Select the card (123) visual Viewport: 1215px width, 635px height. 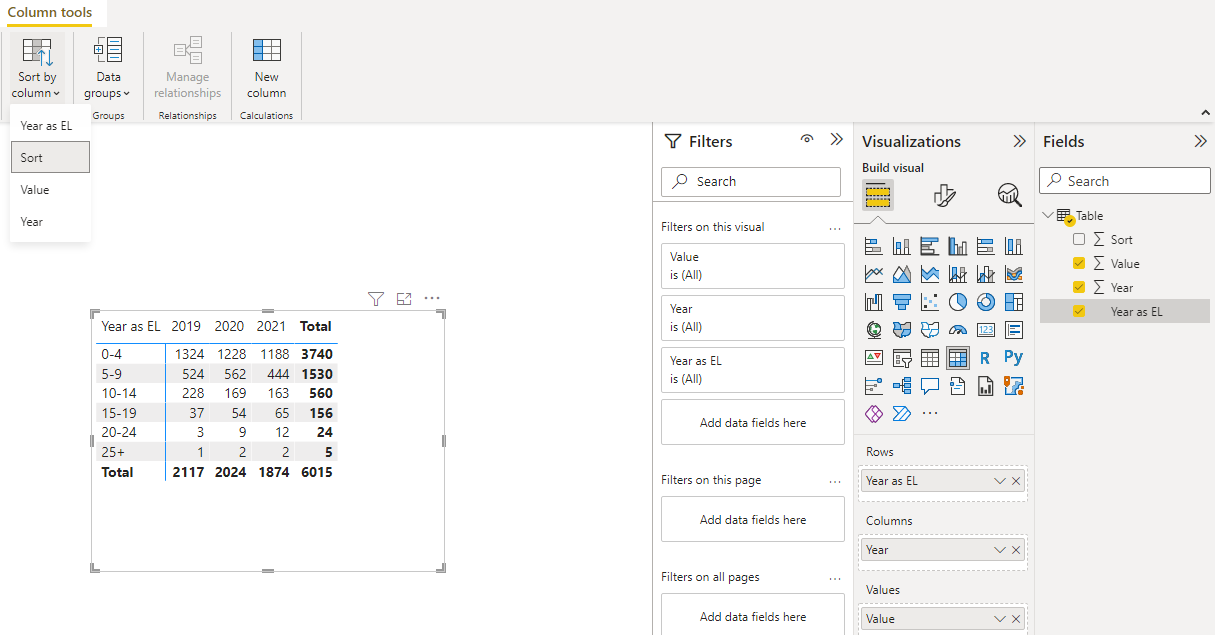(x=985, y=330)
